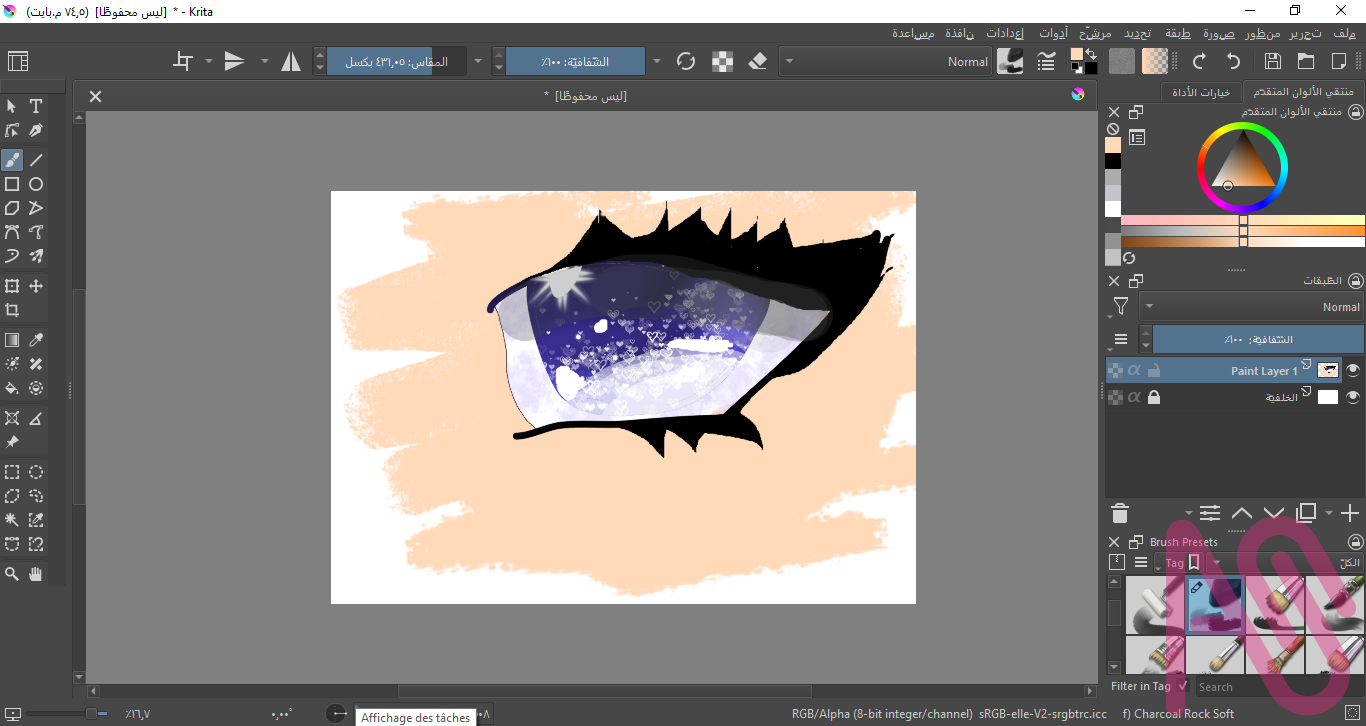Open the Normal blending mode dropdown in toolbar

(885, 62)
